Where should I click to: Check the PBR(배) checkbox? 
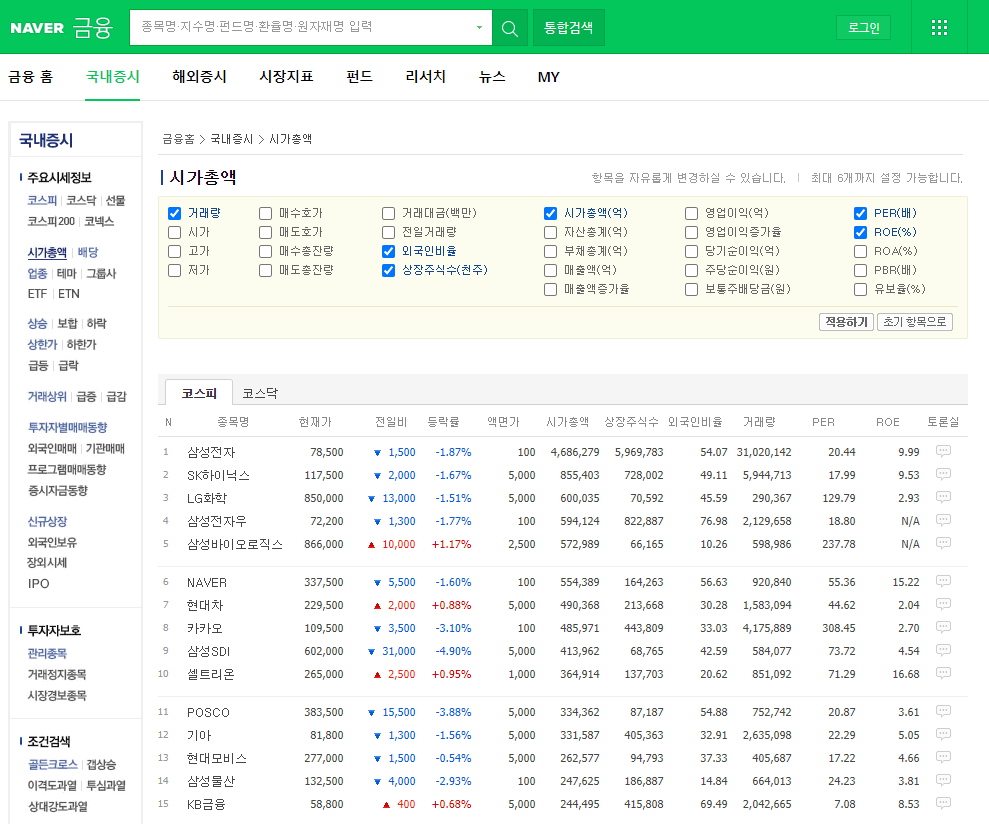860,270
